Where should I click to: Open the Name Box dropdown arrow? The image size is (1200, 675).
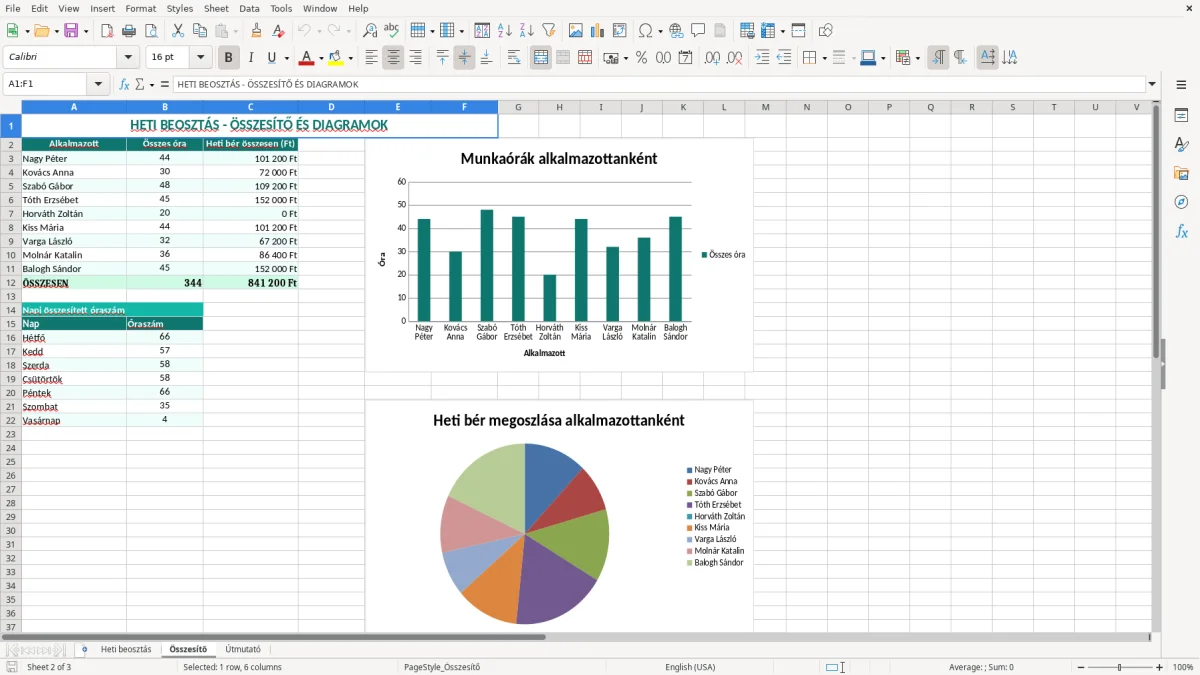tap(98, 84)
